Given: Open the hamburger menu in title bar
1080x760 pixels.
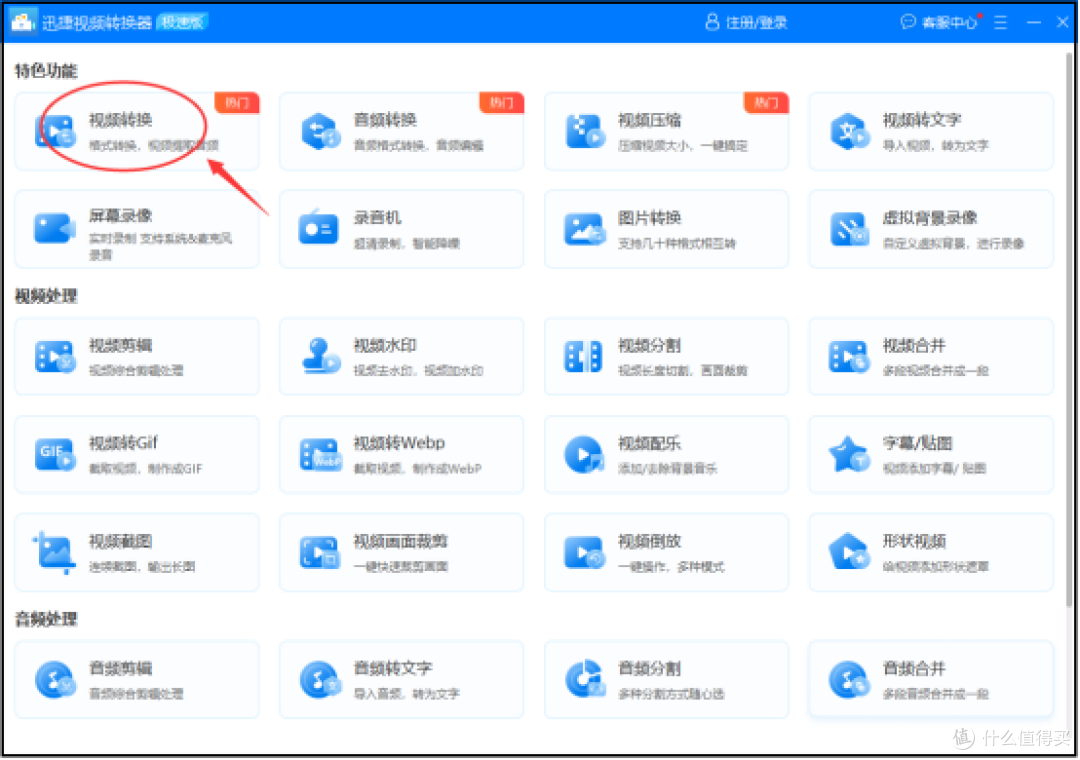Looking at the screenshot, I should 1001,23.
